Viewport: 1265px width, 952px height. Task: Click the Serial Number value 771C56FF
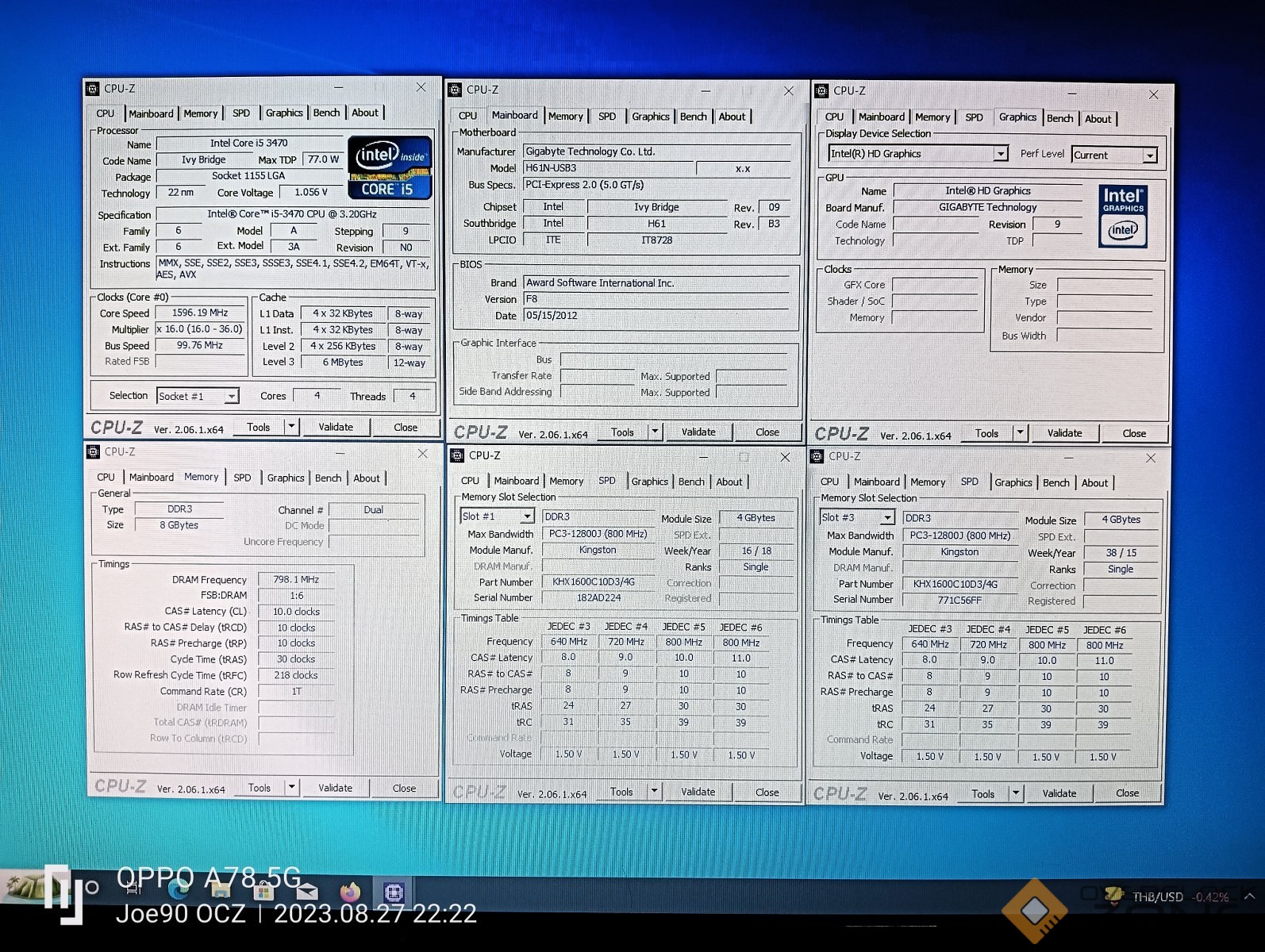pos(959,600)
